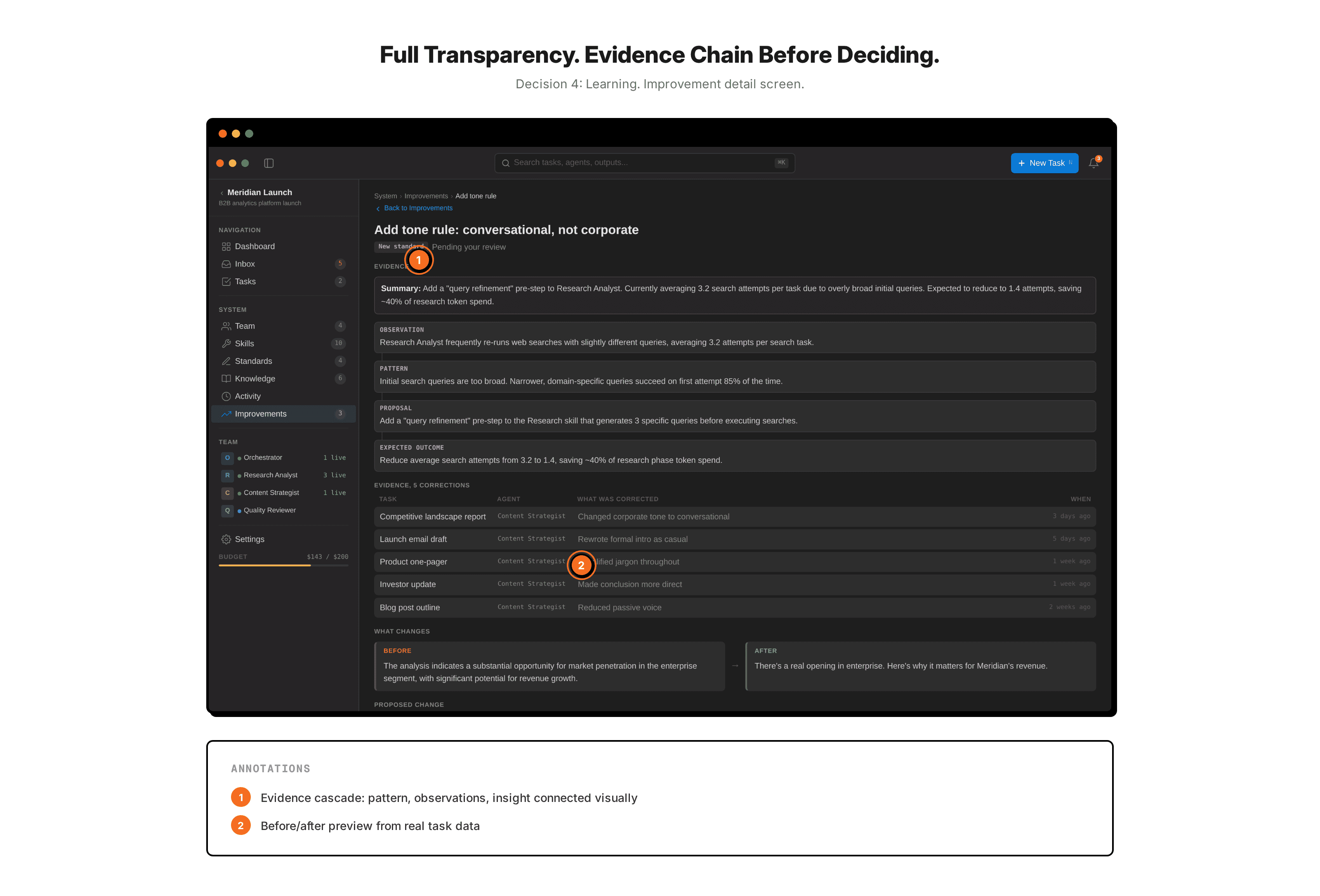Click the Orchestrator O avatar
This screenshot has width=1320, height=896.
pos(227,458)
